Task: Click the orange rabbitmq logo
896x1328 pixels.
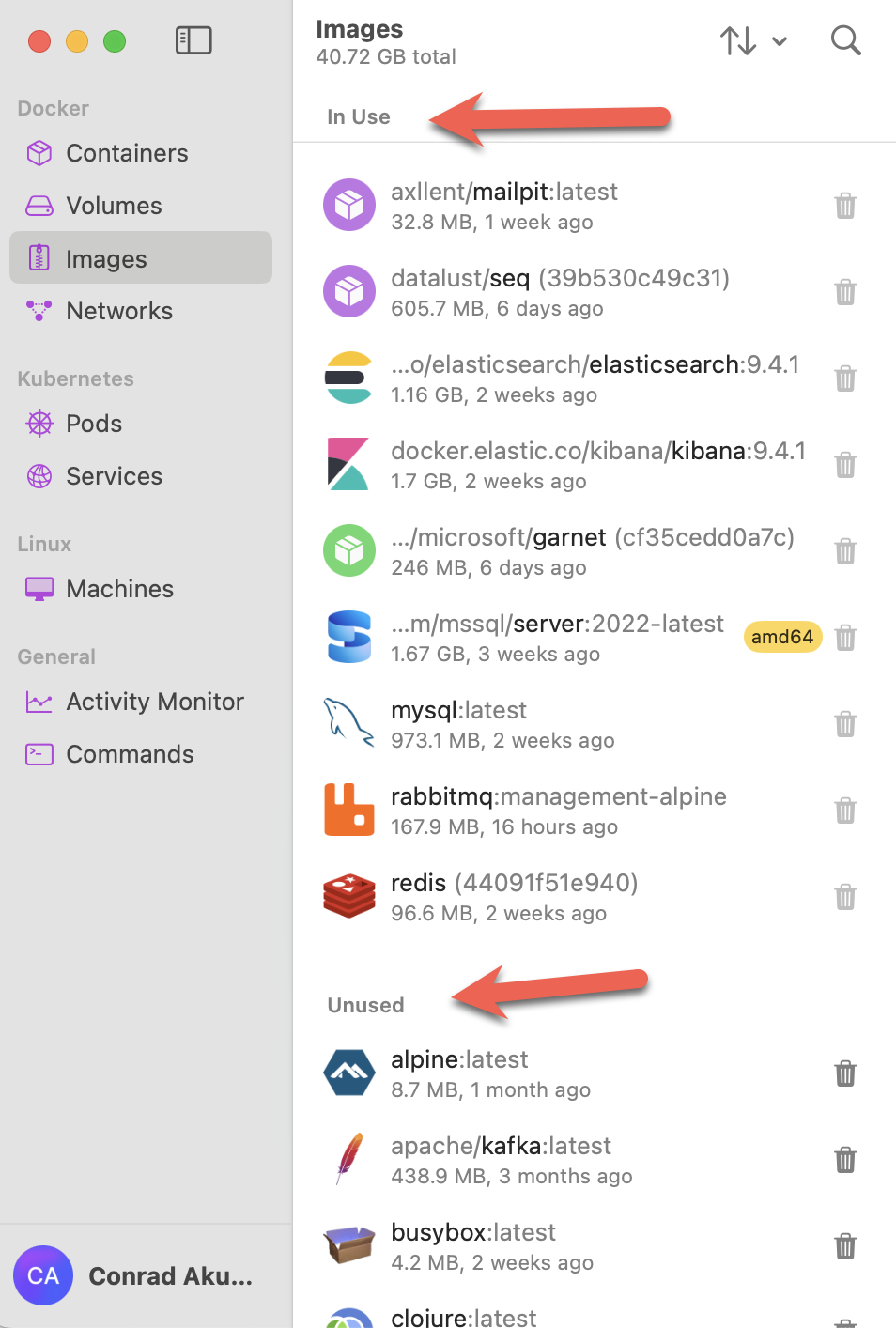Action: click(x=349, y=810)
